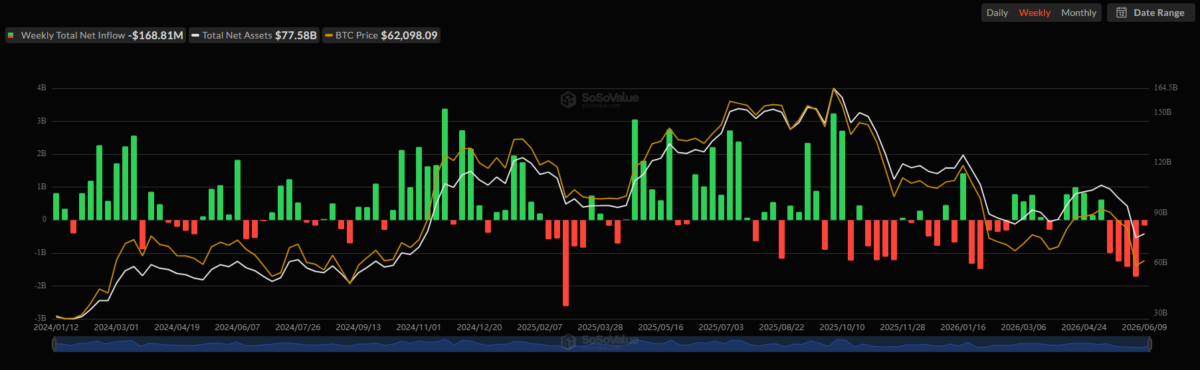
Task: Switch the chart to Monthly view
Action: pos(1078,13)
